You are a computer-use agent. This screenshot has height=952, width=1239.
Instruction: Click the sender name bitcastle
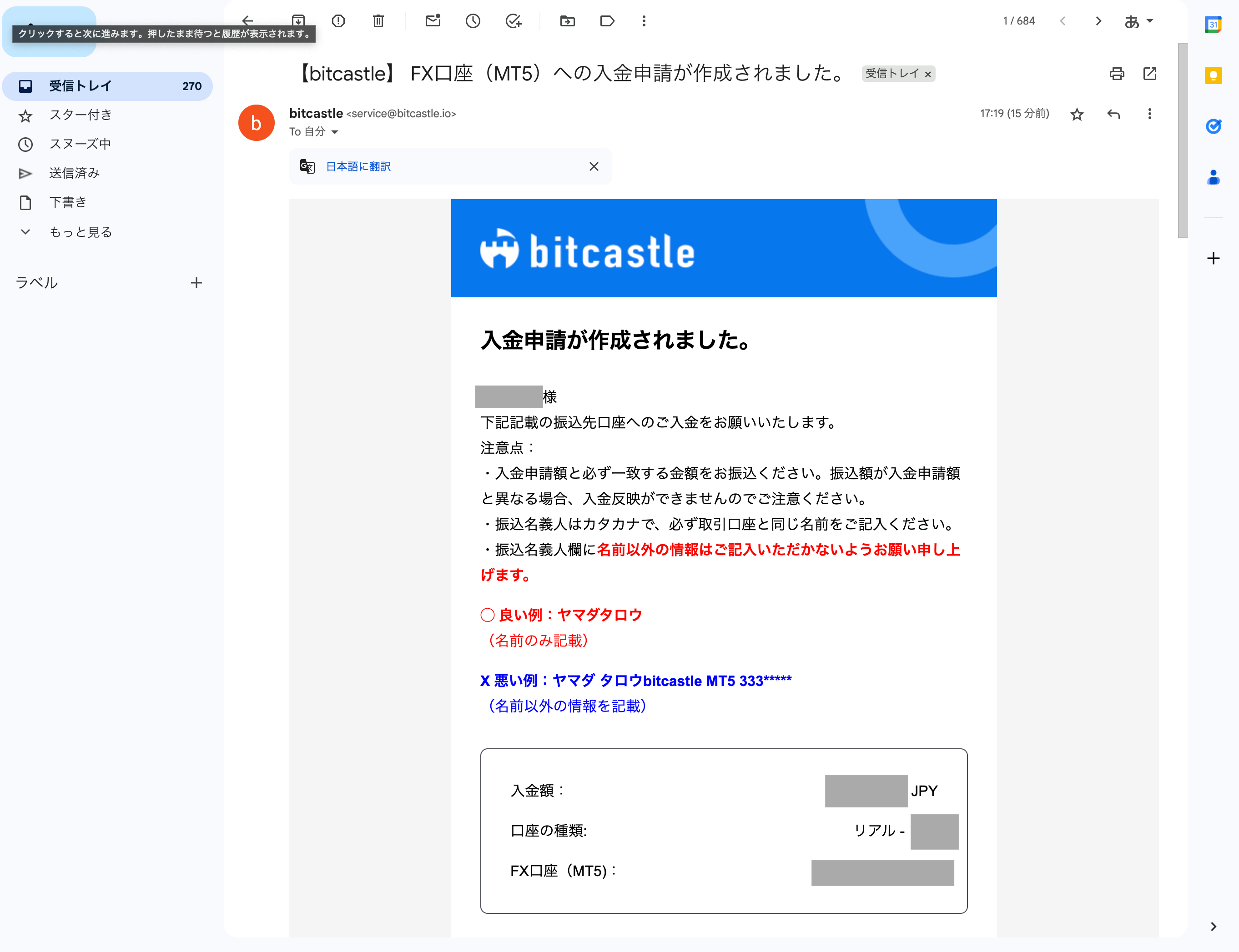pos(316,113)
